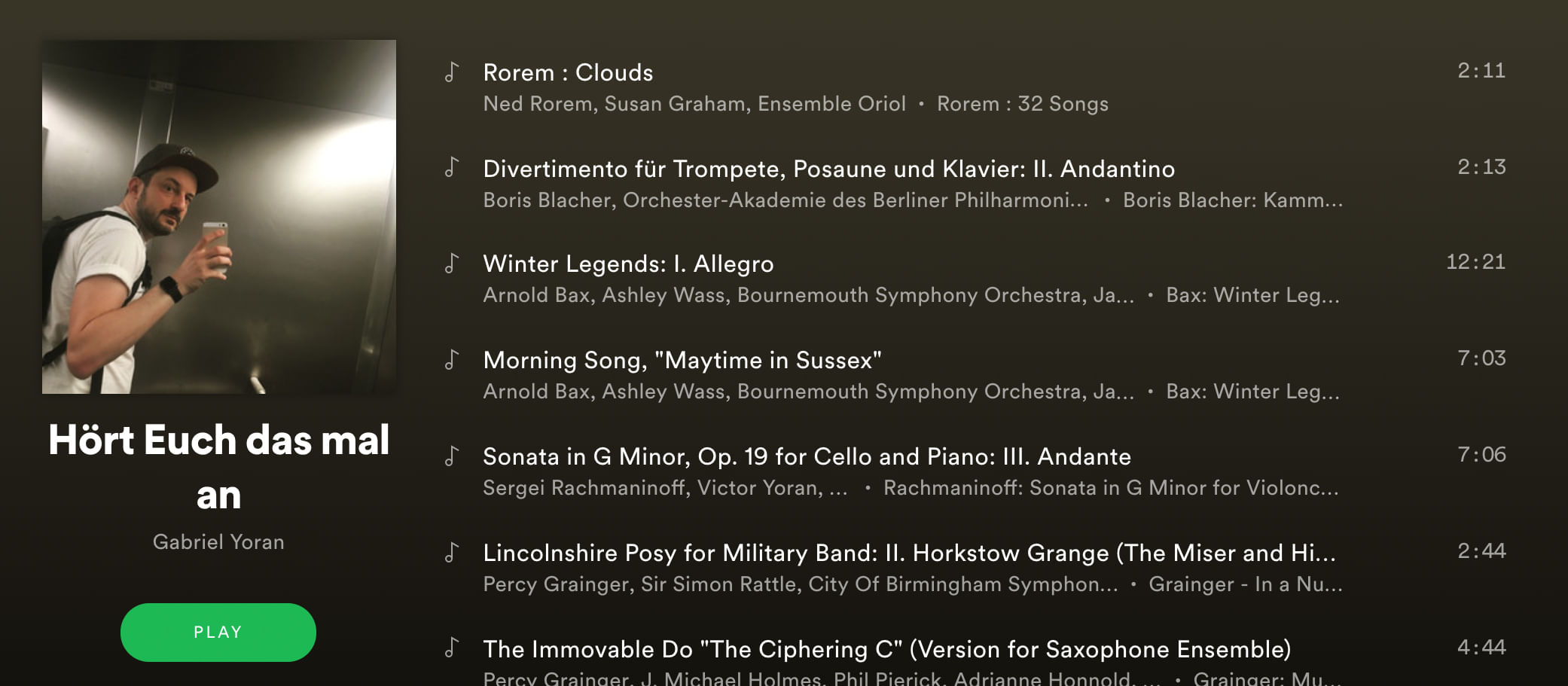
Task: Open album Rachmaninoff: Sonata in G Minor for Violoncello
Action: pos(1112,488)
